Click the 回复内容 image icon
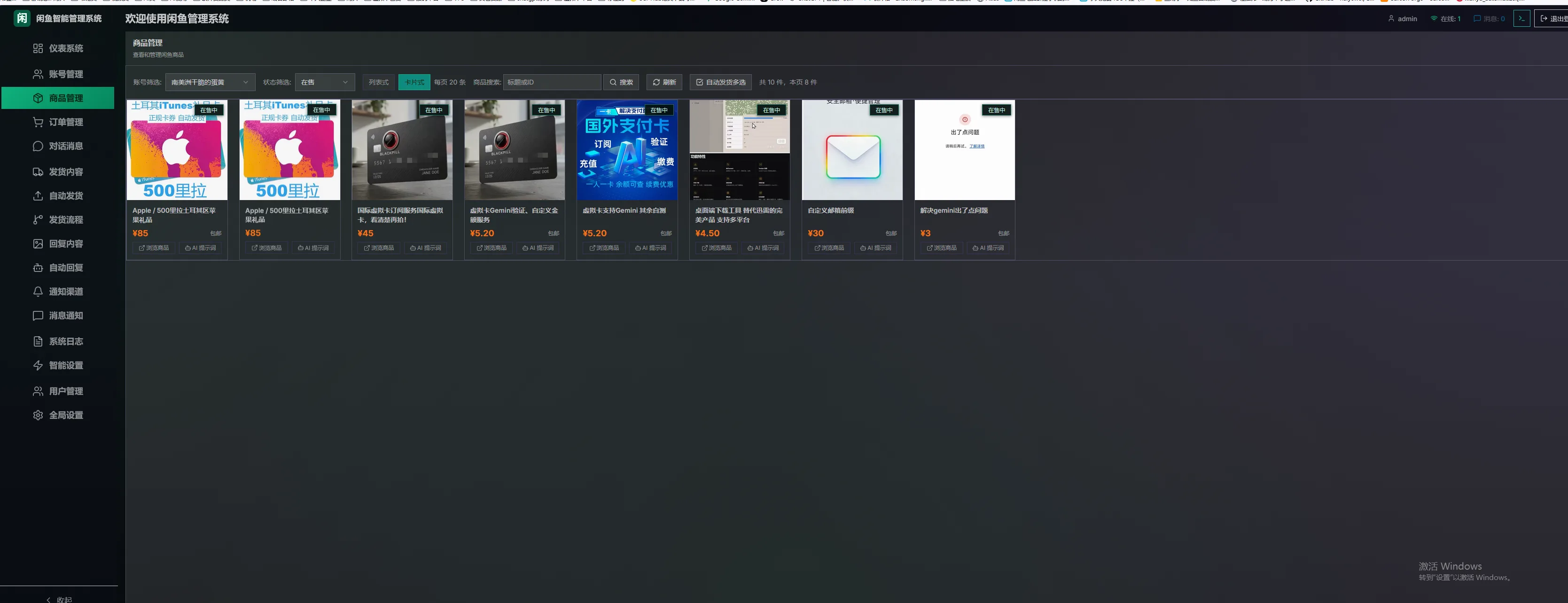Image resolution: width=1568 pixels, height=603 pixels. (x=38, y=243)
